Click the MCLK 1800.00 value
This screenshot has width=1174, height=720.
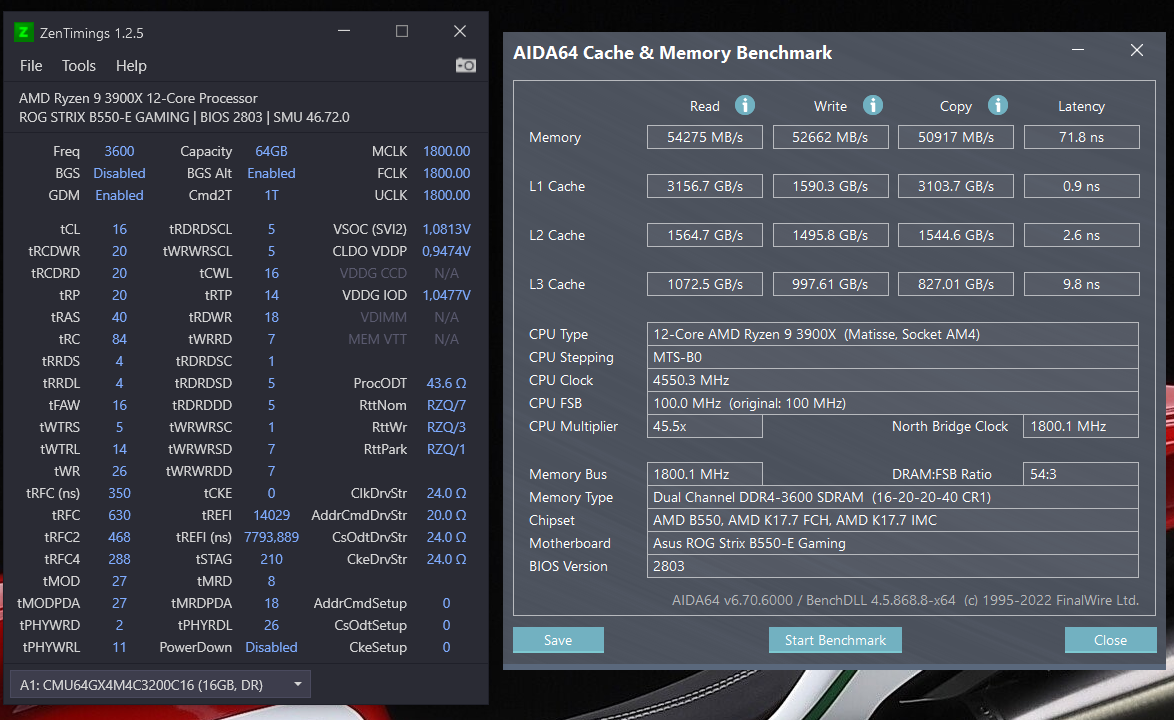[446, 151]
